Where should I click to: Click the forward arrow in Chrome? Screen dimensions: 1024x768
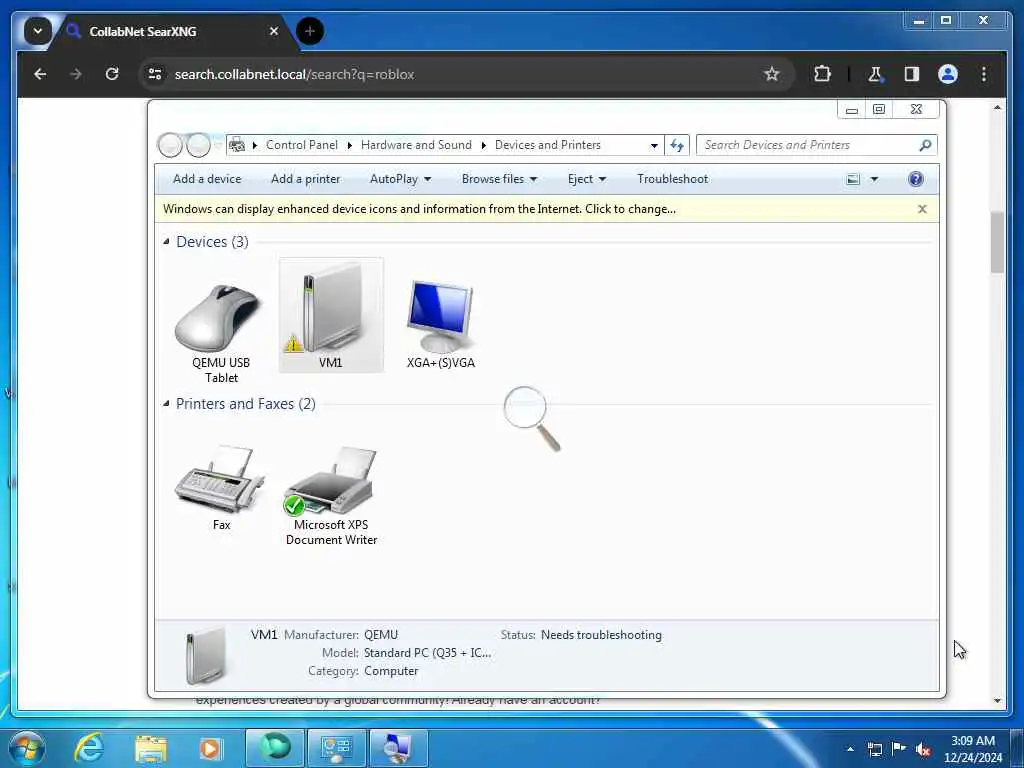(76, 74)
